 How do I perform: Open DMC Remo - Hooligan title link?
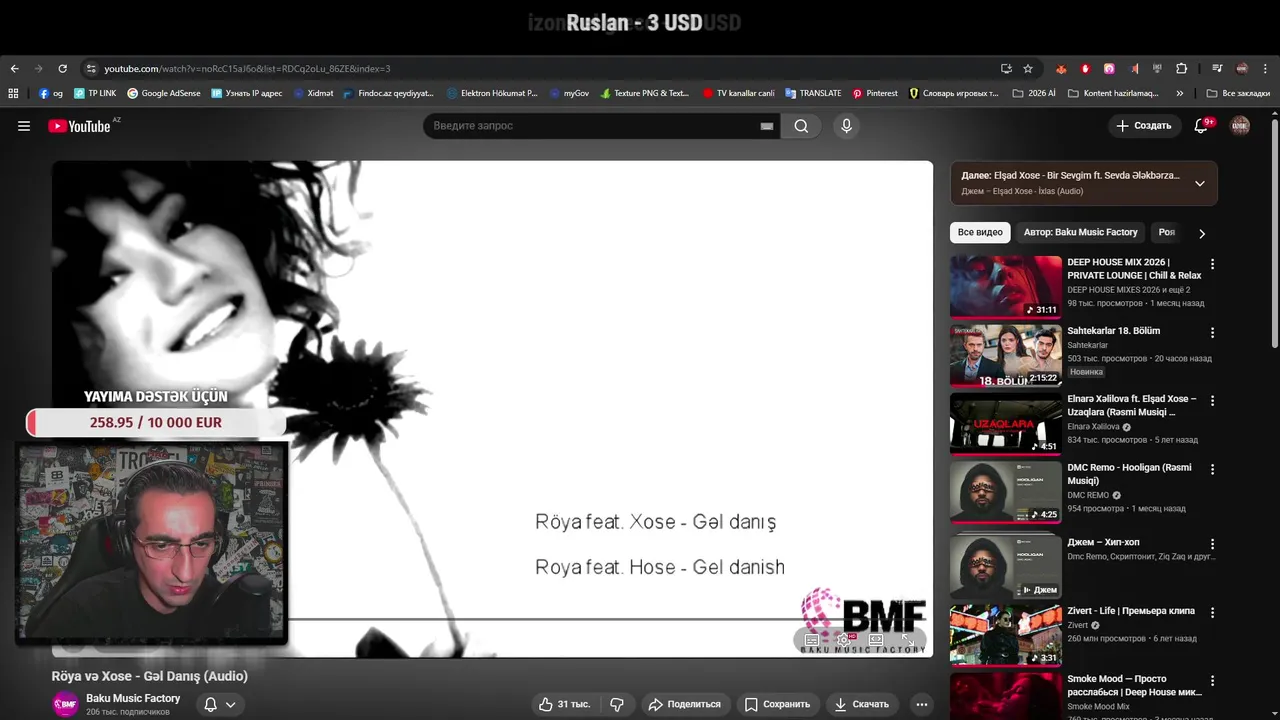[1129, 474]
